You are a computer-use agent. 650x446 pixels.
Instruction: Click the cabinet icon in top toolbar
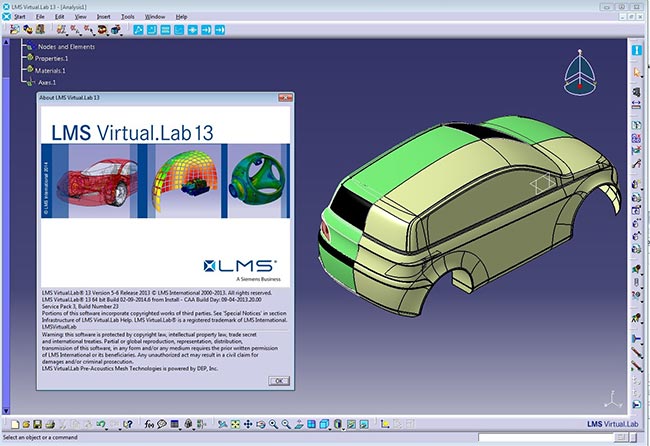point(40,29)
